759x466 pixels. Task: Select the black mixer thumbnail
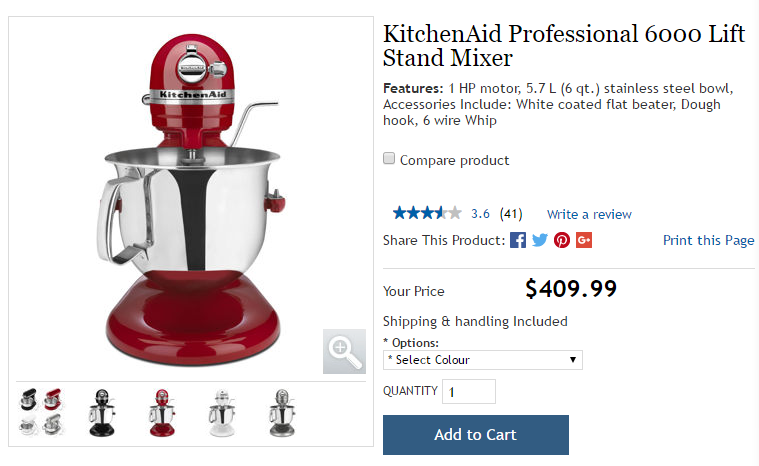(102, 413)
